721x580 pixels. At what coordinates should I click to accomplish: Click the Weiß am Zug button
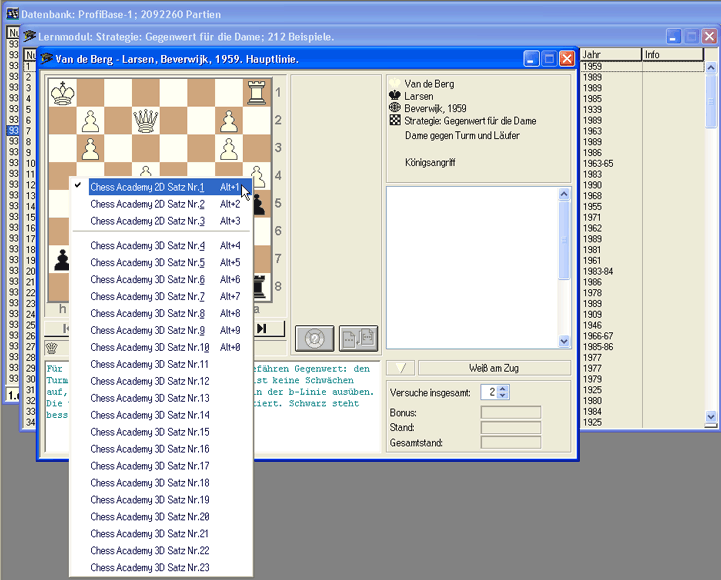(494, 368)
